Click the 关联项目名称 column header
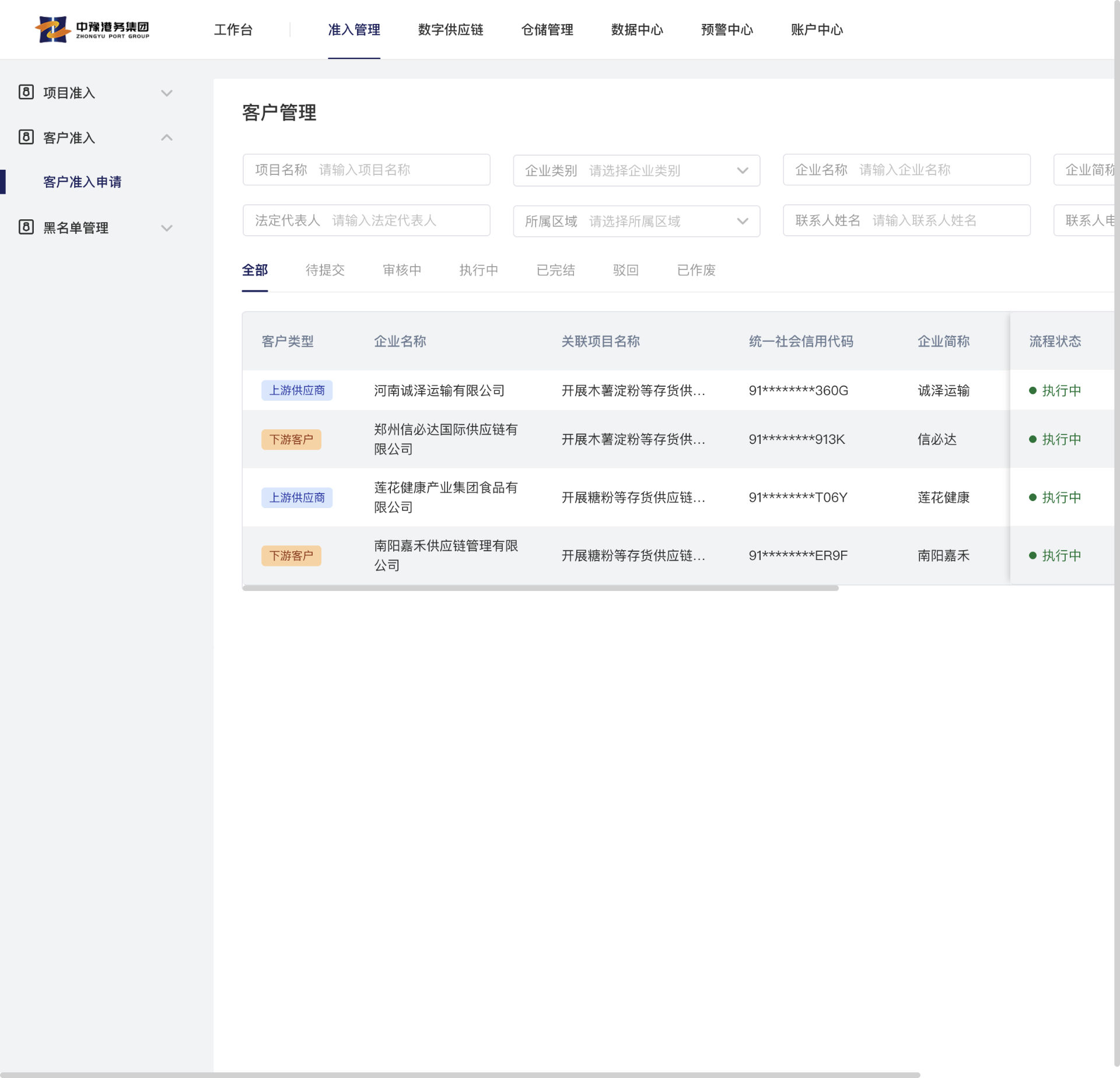The image size is (1120, 1078). point(601,341)
